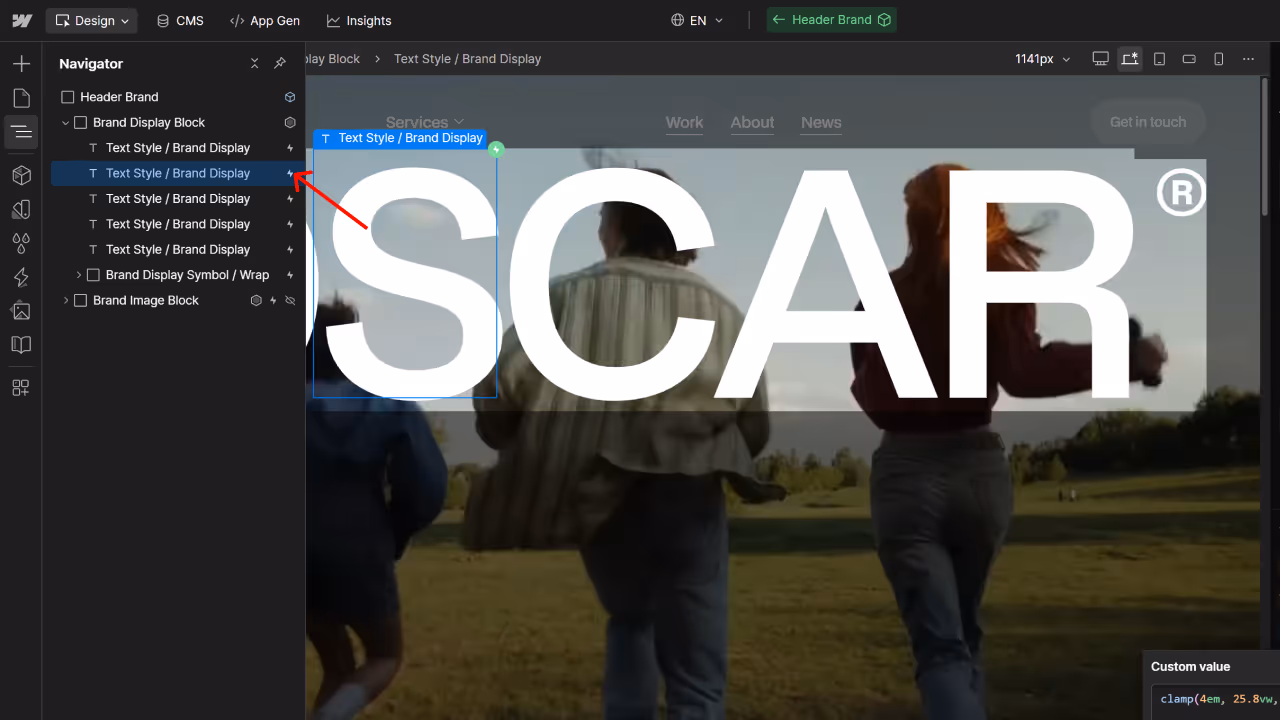Open the Insights tab

359,20
